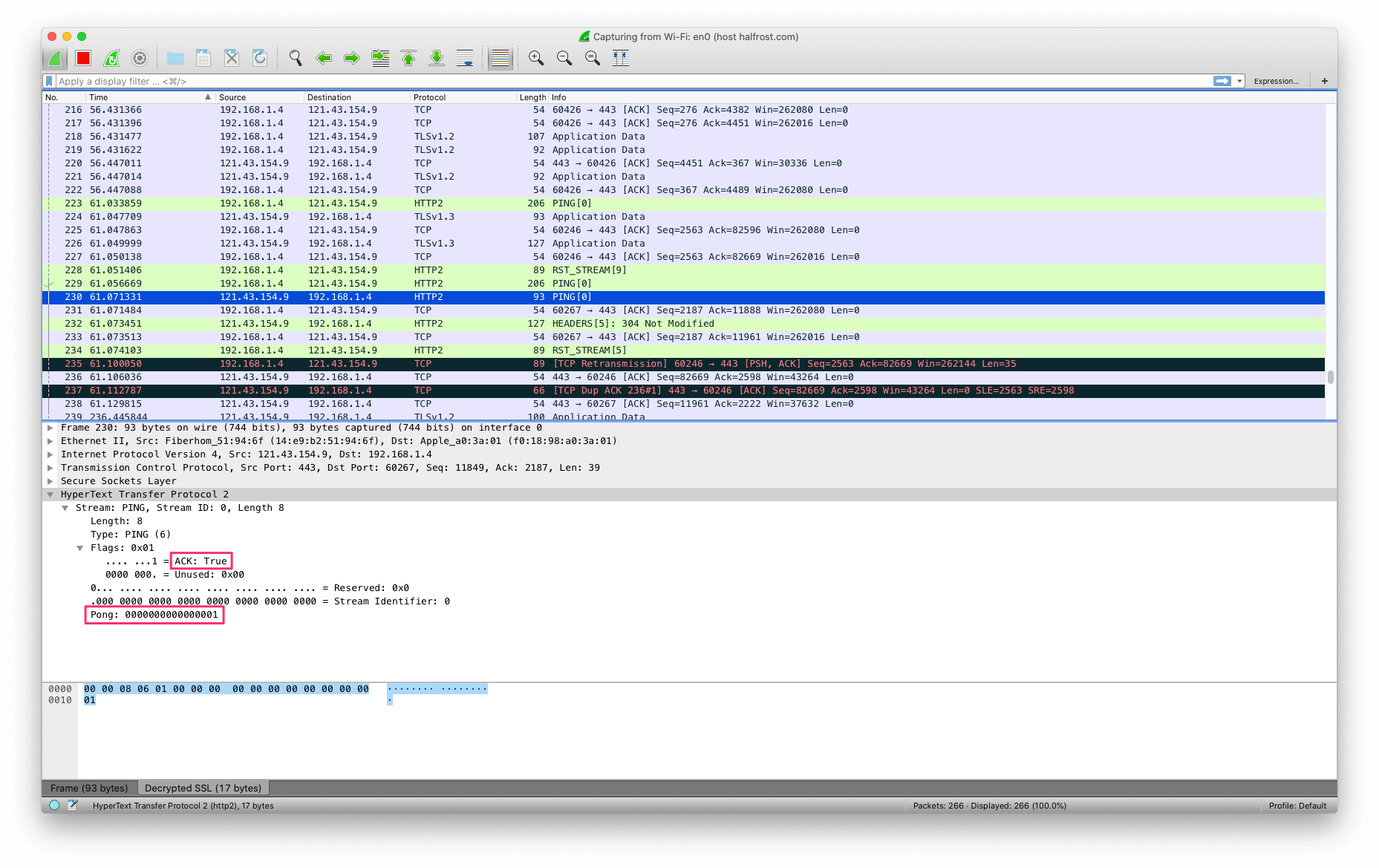
Task: Open the recent filters dropdown arrow
Action: pyautogui.click(x=1239, y=81)
